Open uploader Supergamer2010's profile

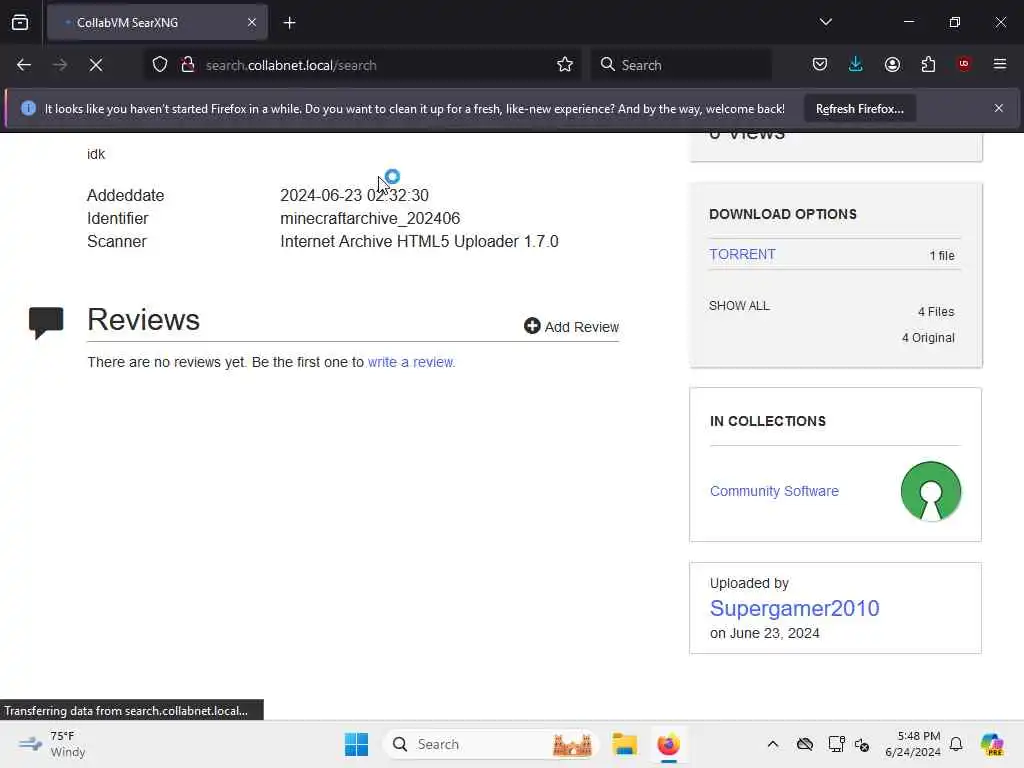(794, 608)
